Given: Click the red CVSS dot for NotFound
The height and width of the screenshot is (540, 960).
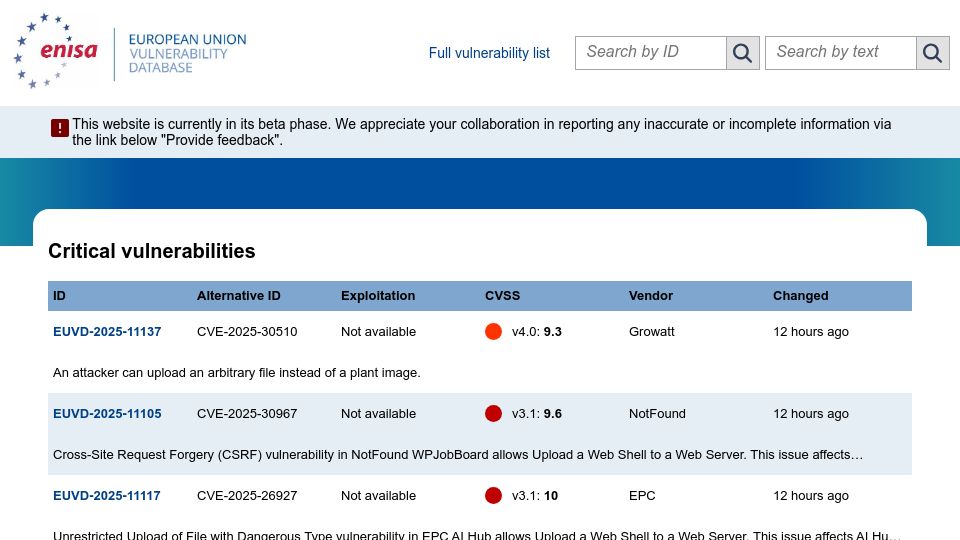Looking at the screenshot, I should point(493,413).
